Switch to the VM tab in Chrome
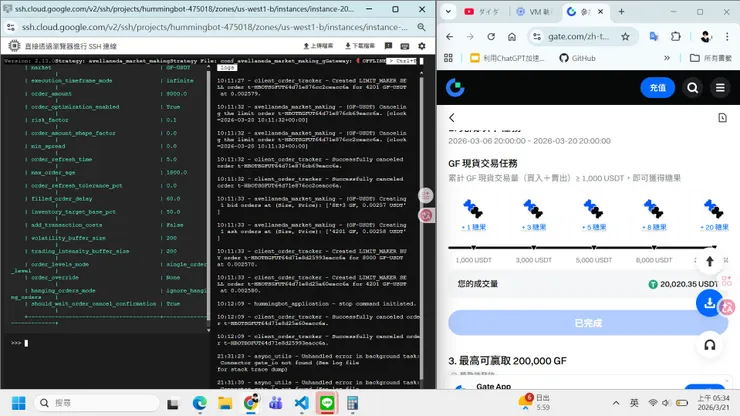Image resolution: width=740 pixels, height=416 pixels. (533, 12)
